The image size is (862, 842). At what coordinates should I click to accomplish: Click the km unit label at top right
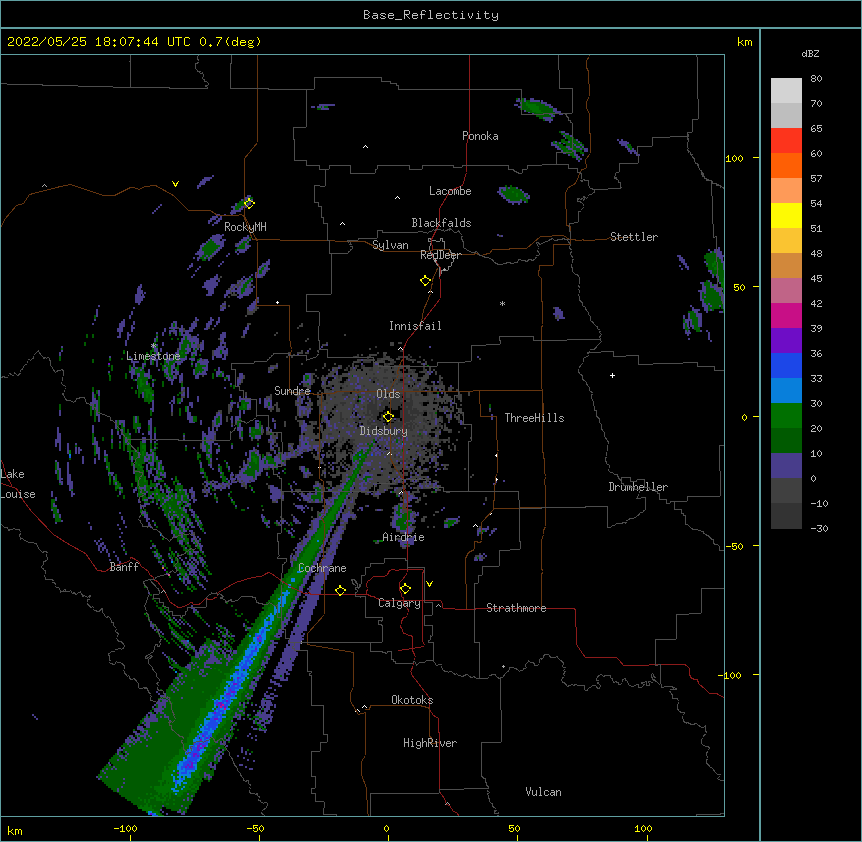tap(745, 42)
